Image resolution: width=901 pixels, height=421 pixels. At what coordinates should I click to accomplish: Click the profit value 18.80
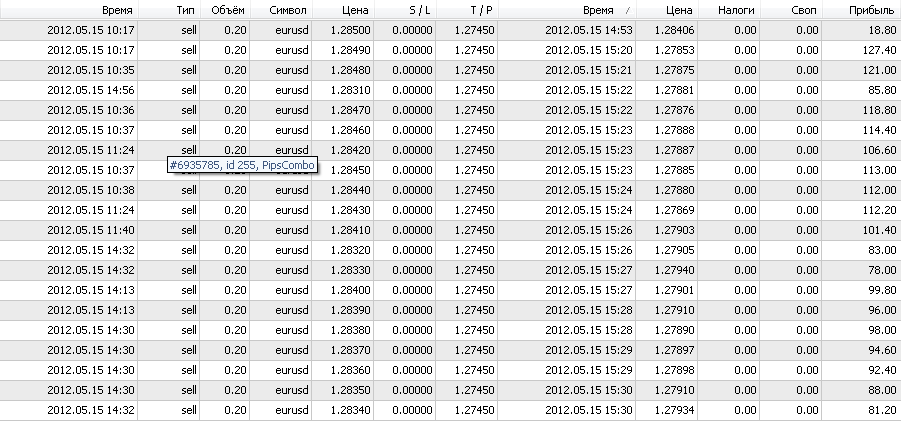click(883, 30)
